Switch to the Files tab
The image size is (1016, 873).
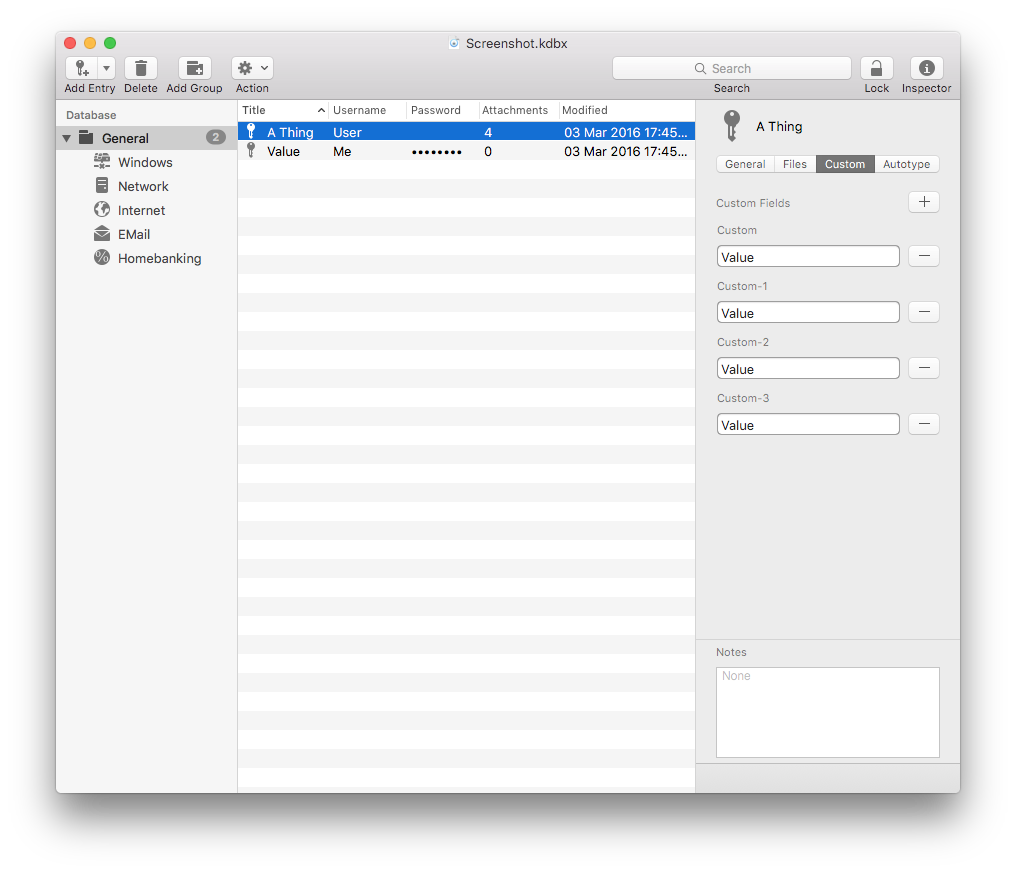coord(795,164)
